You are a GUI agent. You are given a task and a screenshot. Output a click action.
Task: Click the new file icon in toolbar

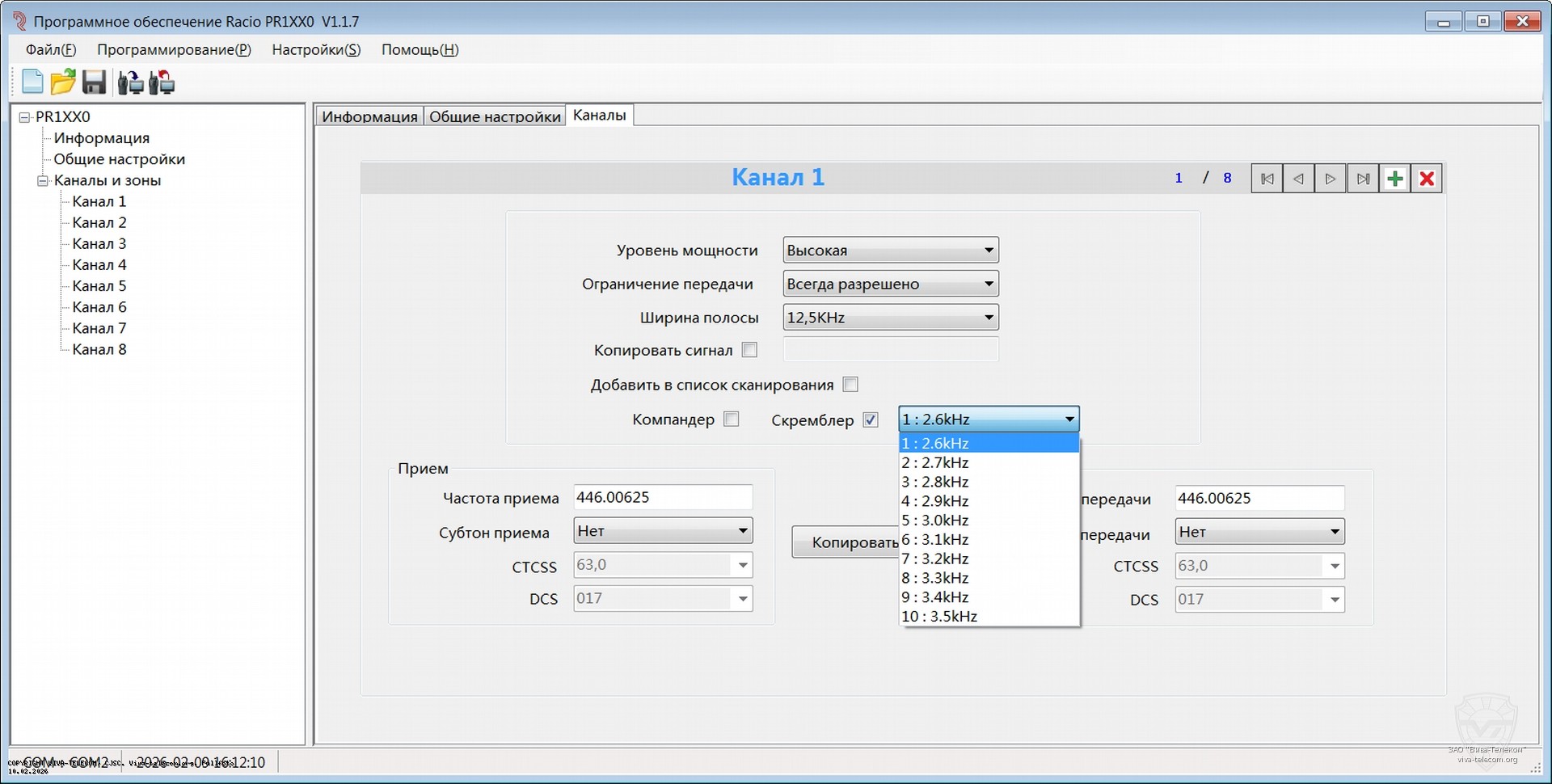32,82
